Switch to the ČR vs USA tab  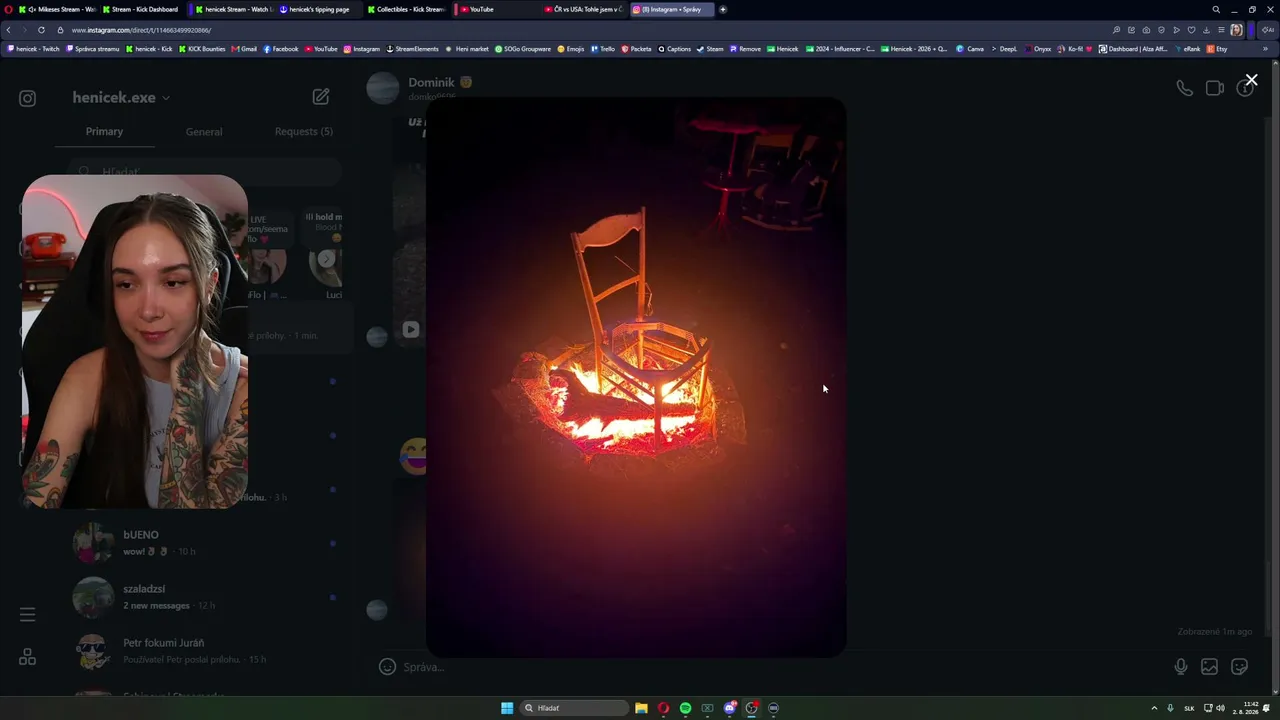point(583,9)
